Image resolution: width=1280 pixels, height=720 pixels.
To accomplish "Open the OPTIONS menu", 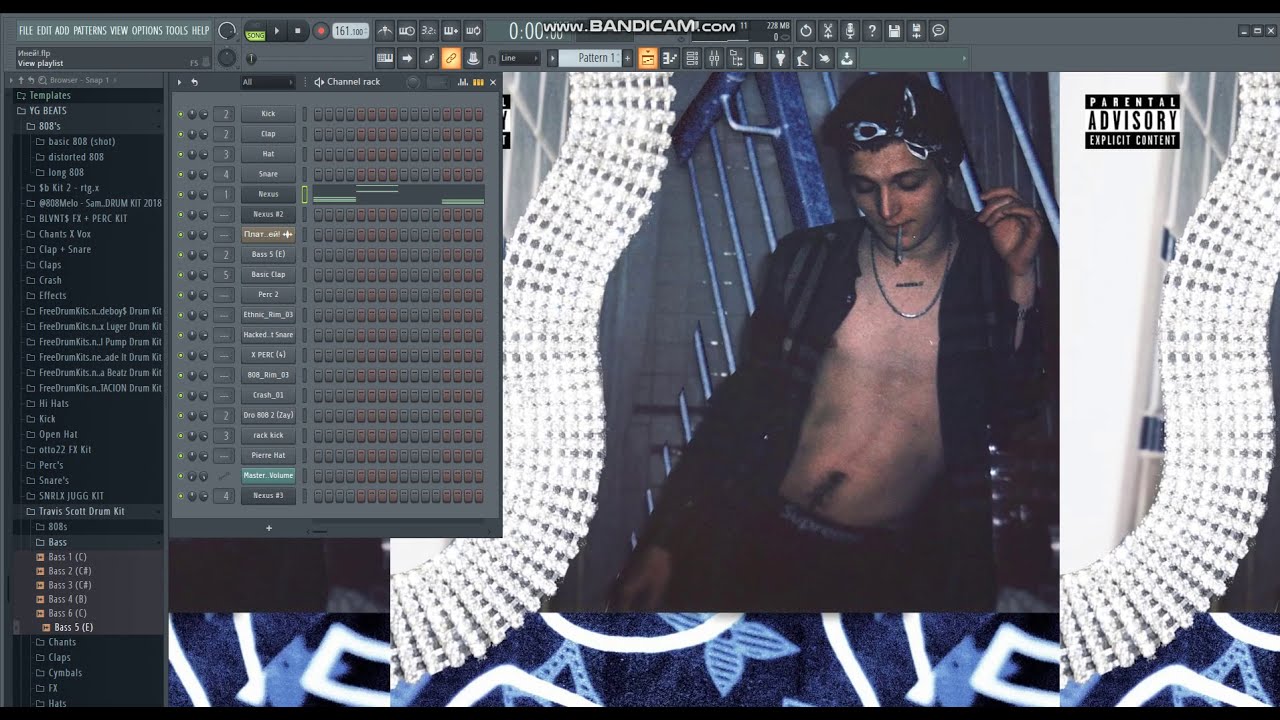I will click(146, 31).
